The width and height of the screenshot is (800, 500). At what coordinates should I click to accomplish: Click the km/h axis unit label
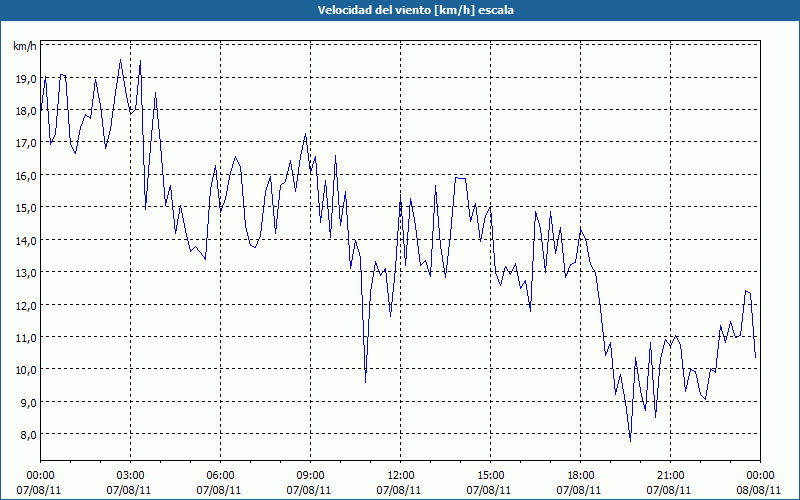[x=24, y=46]
